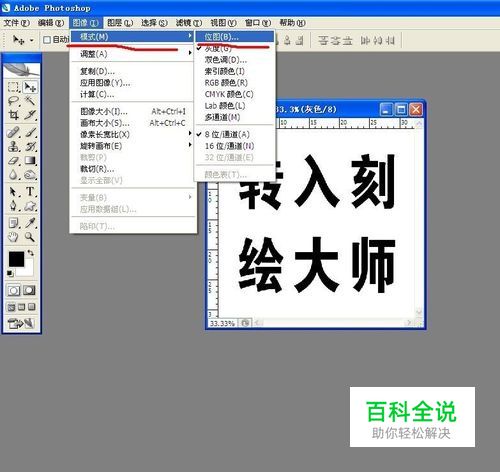Screen dimensions: 500x472
Task: Choose Full Screen with Menu Bar mode
Action: click(21, 307)
